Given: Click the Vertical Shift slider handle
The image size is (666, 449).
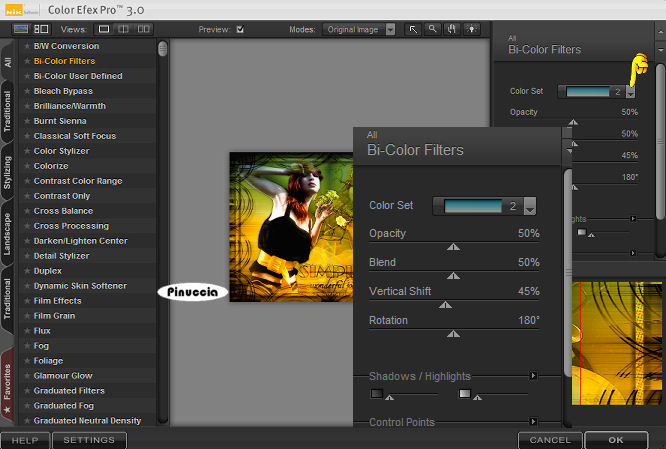Looking at the screenshot, I should (445, 305).
